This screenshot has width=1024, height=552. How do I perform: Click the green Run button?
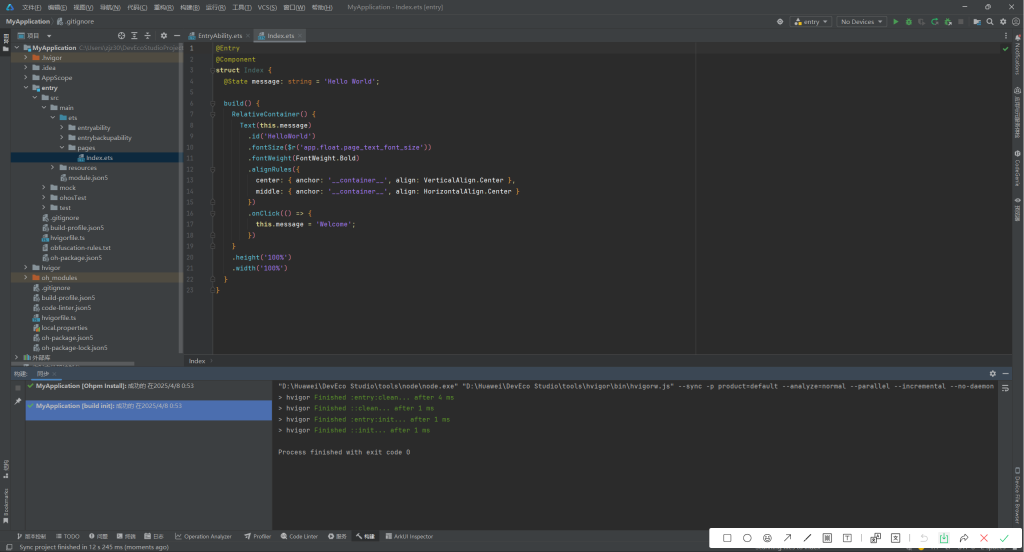896,21
